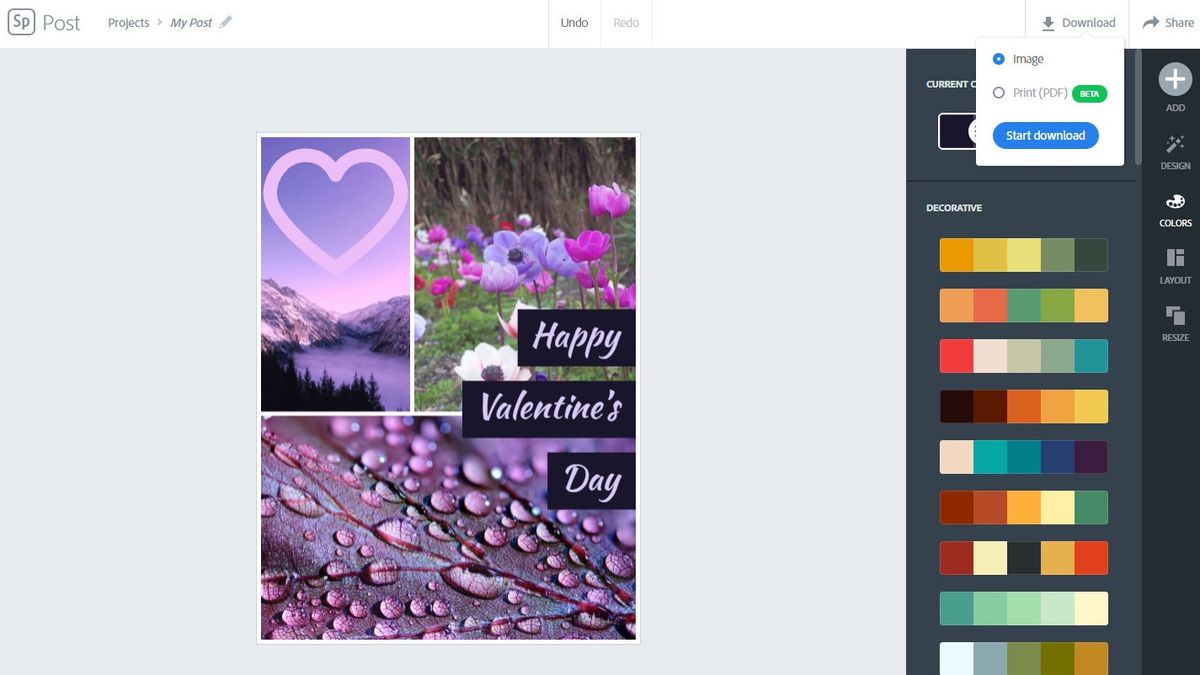The image size is (1200, 675).
Task: Switch to the LAYOUT panel
Action: pyautogui.click(x=1174, y=262)
